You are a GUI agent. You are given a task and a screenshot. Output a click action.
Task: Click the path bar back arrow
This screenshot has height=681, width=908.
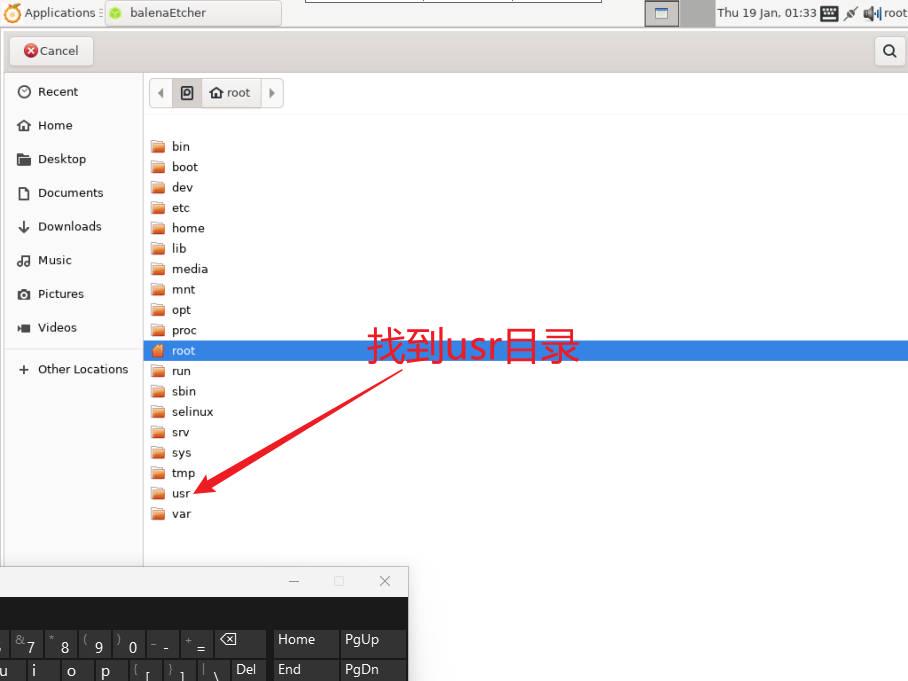click(x=161, y=93)
